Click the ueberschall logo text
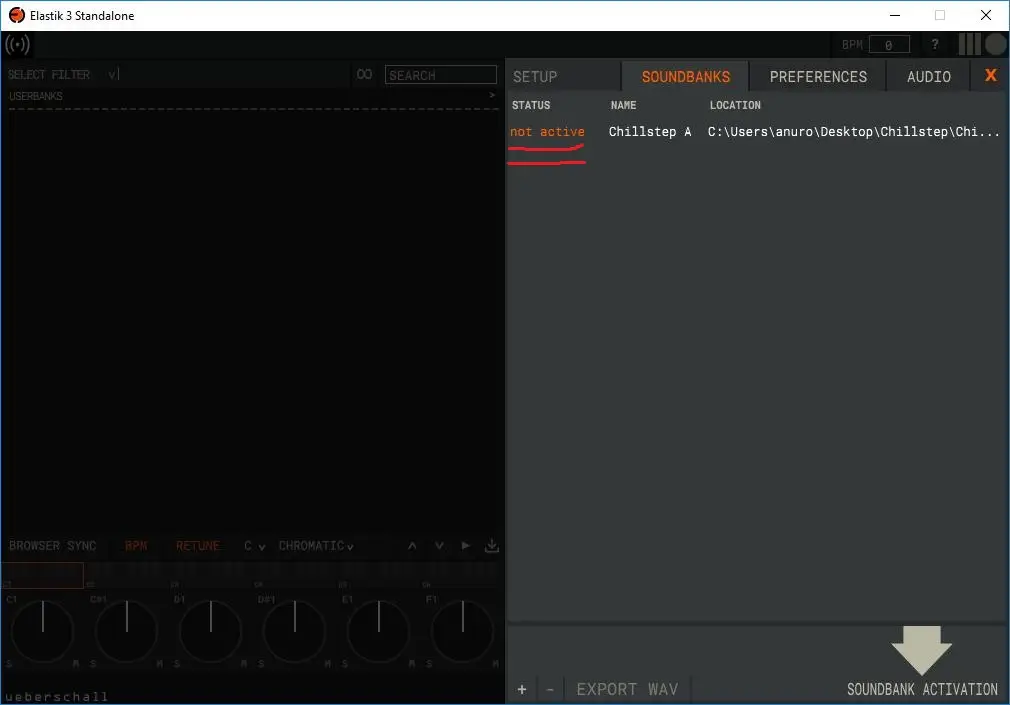The width and height of the screenshot is (1010, 705). [57, 697]
